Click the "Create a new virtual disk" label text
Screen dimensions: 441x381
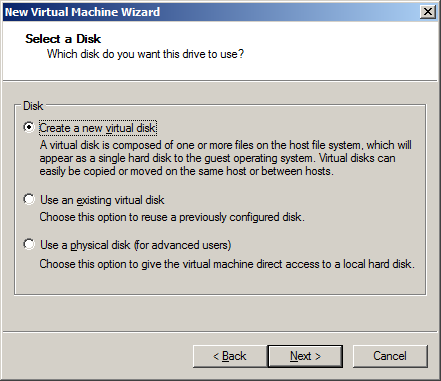coord(98,128)
